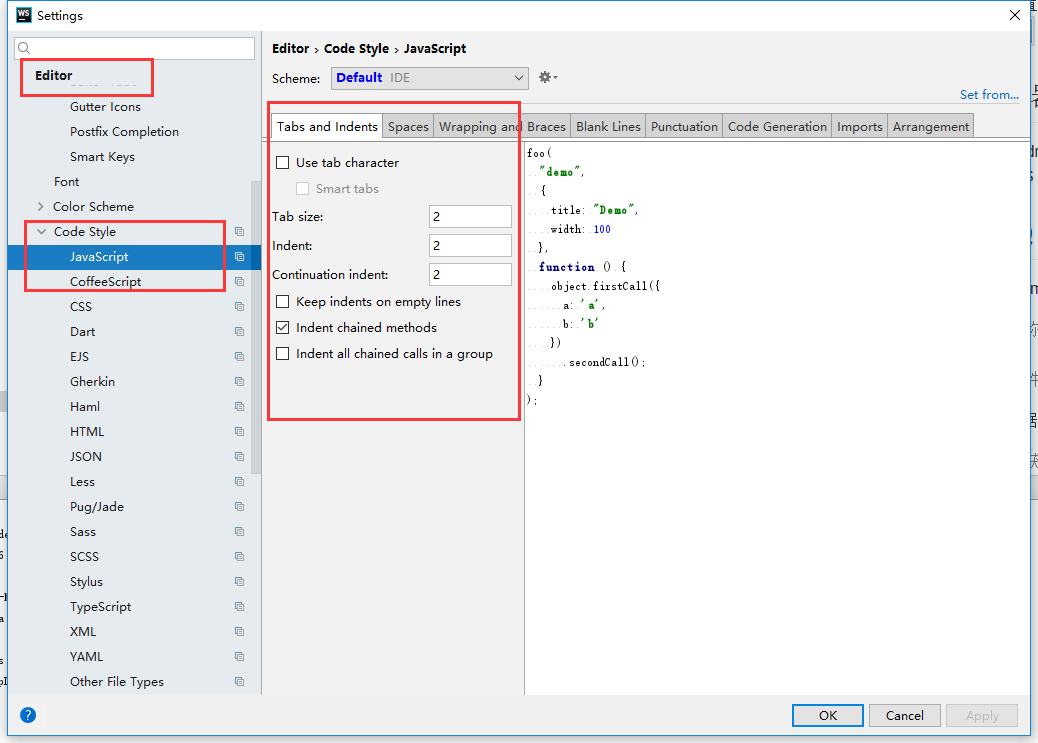This screenshot has width=1038, height=743.
Task: Click the scheme copy icon next to Dart
Action: point(240,332)
